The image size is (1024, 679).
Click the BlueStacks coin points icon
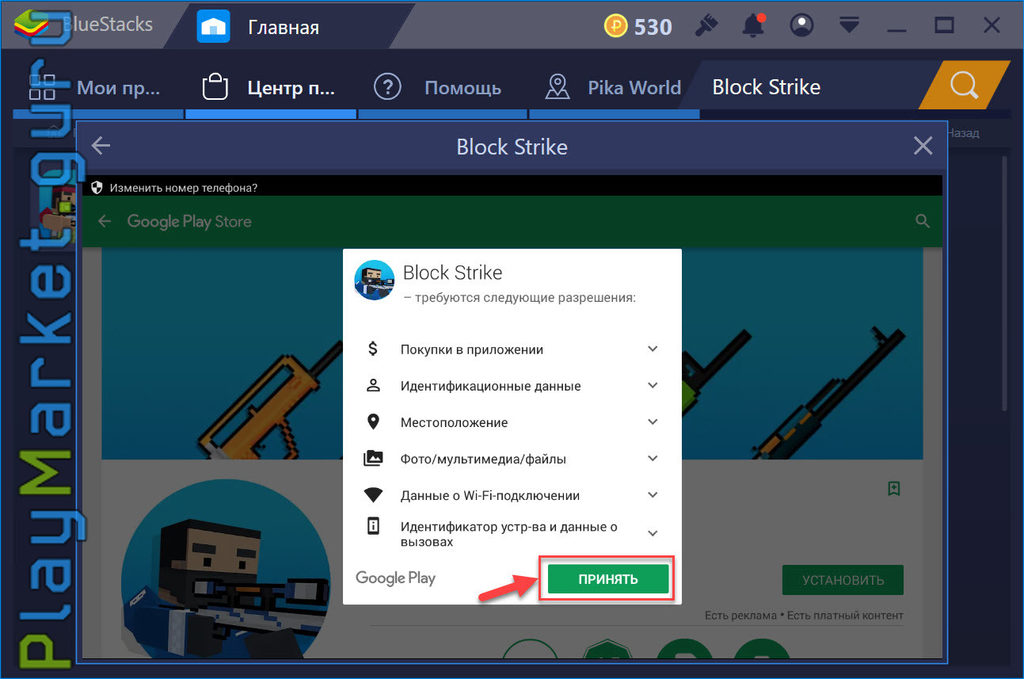(x=615, y=26)
